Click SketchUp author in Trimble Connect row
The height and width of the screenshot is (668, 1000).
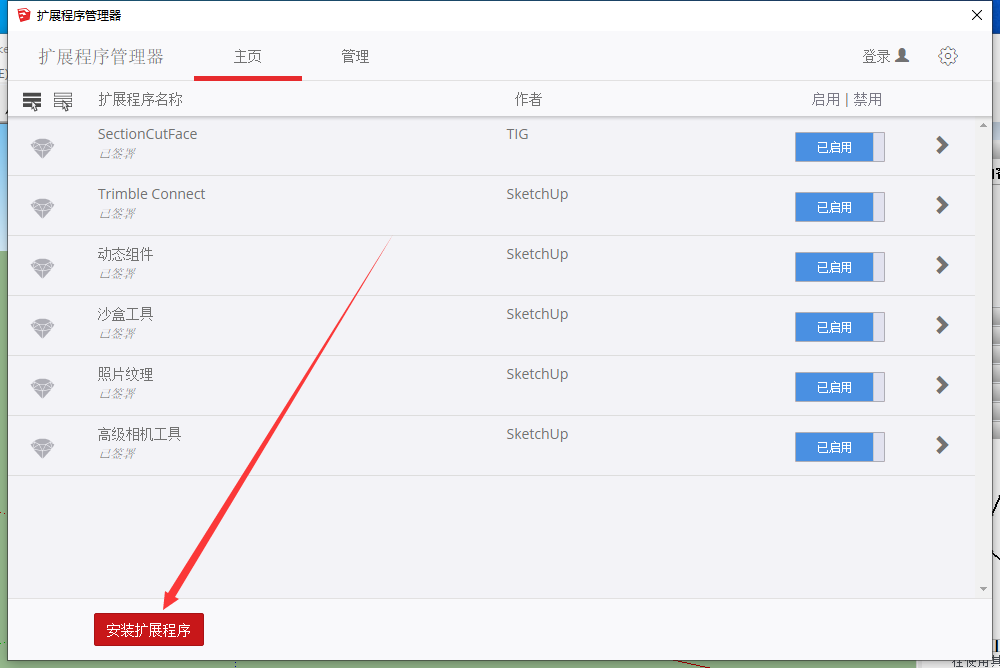click(537, 194)
